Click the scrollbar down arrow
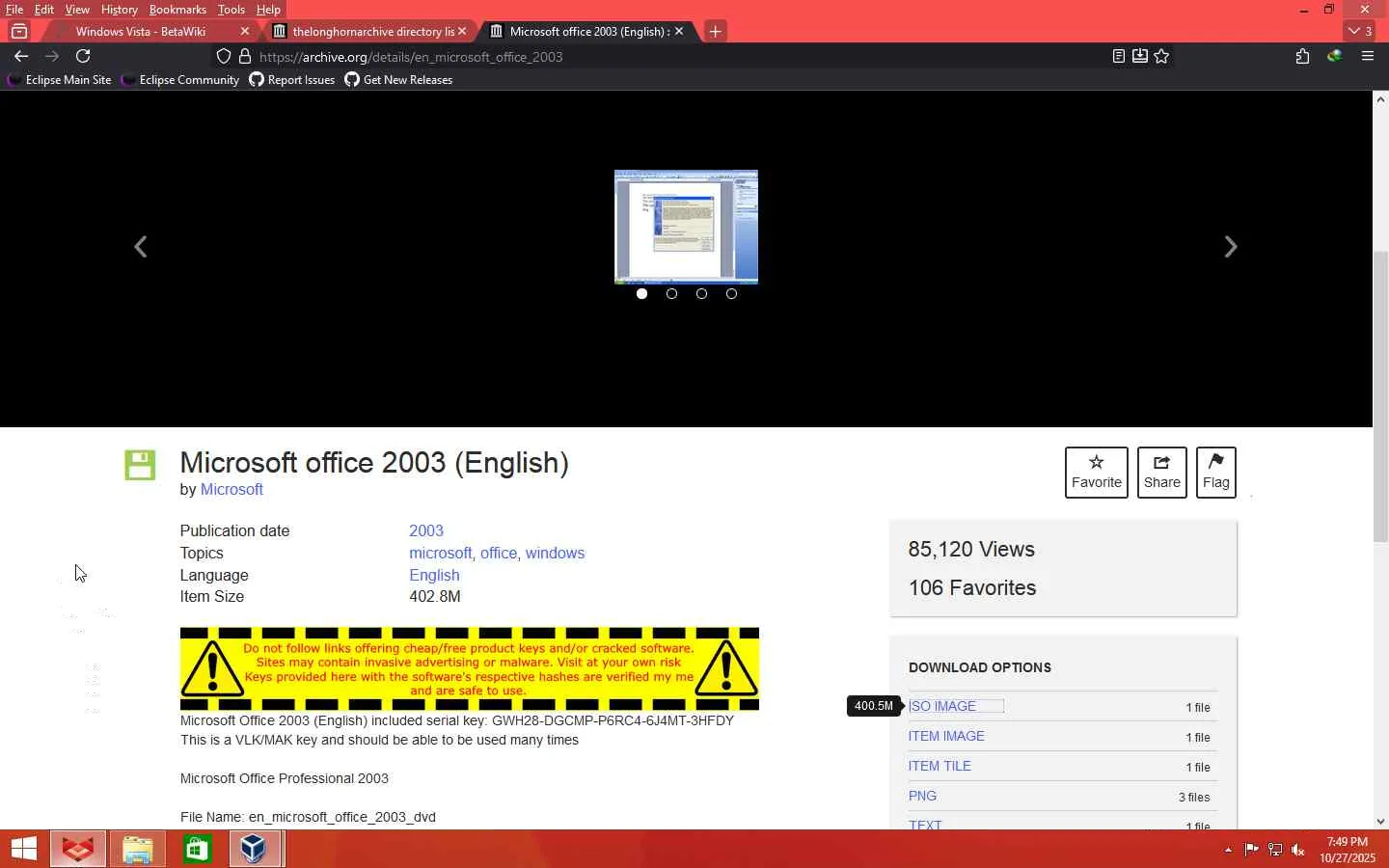The width and height of the screenshot is (1389, 868). tap(1380, 822)
